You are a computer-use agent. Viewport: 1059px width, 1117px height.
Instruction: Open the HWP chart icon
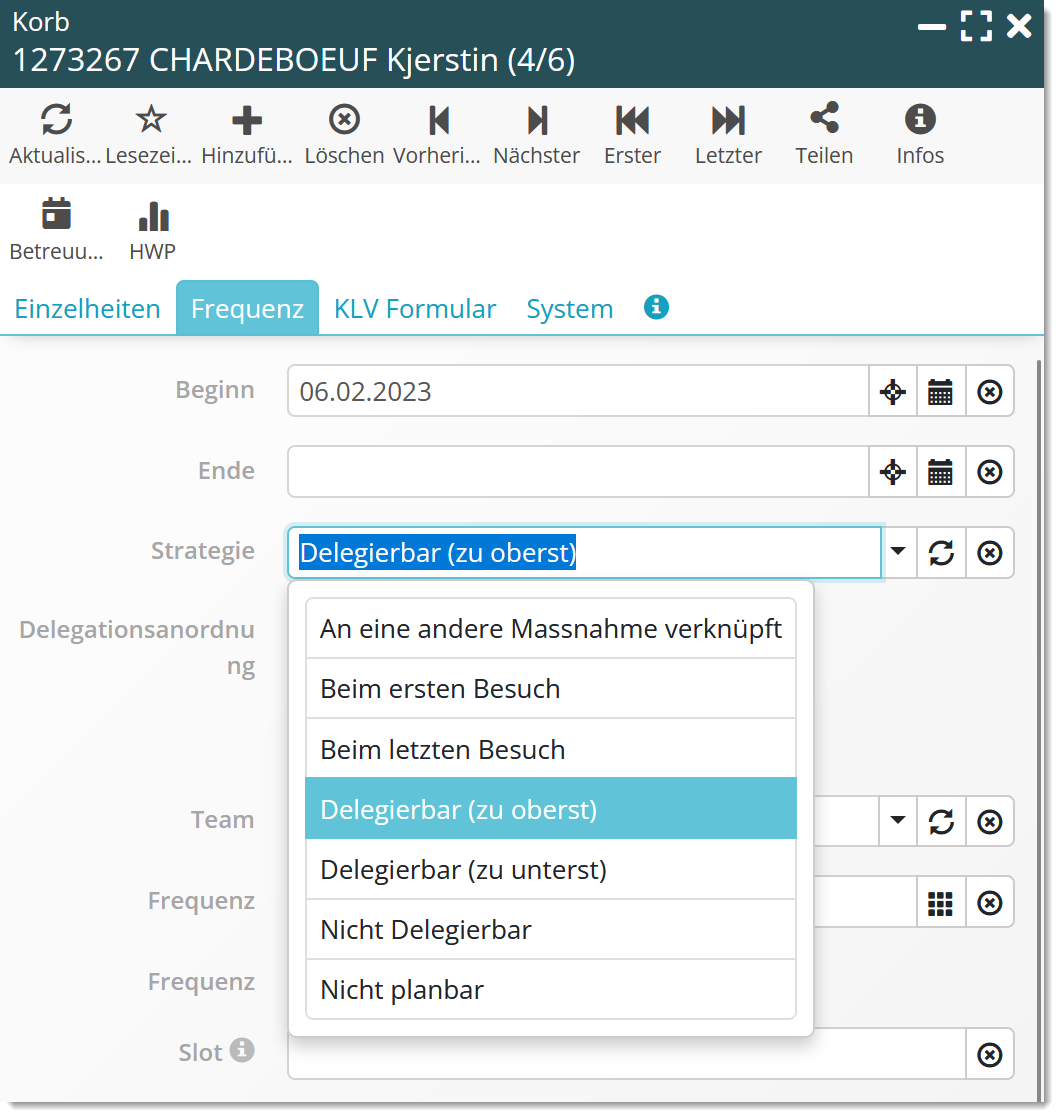[153, 216]
